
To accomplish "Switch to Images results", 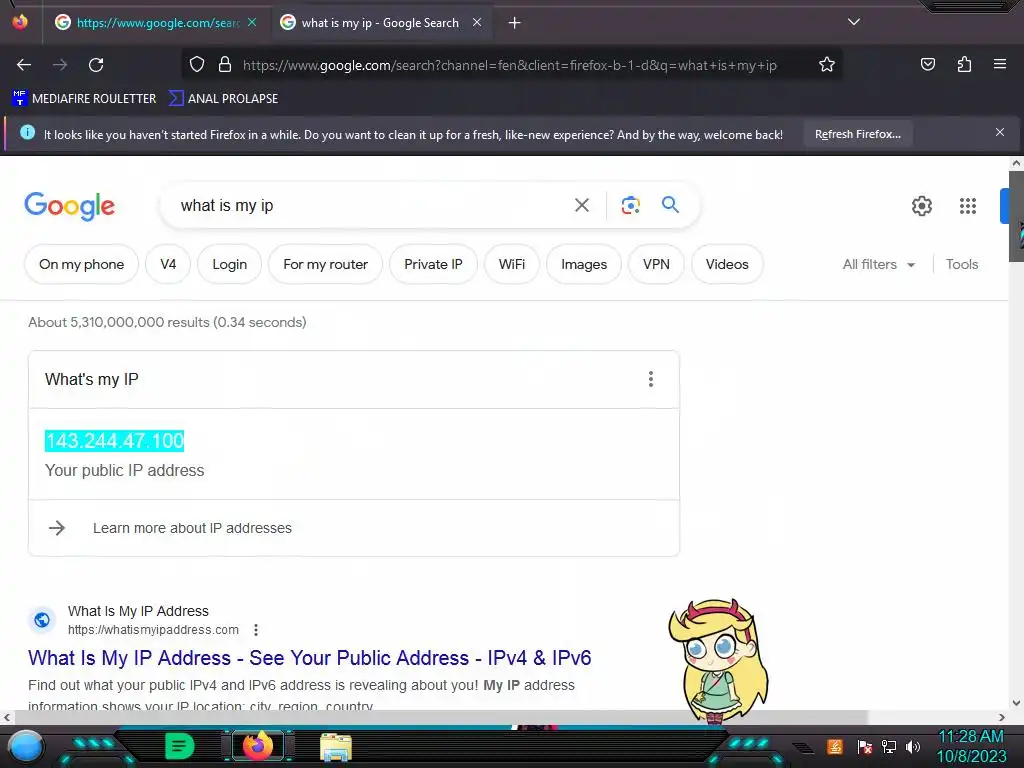I will 584,264.
